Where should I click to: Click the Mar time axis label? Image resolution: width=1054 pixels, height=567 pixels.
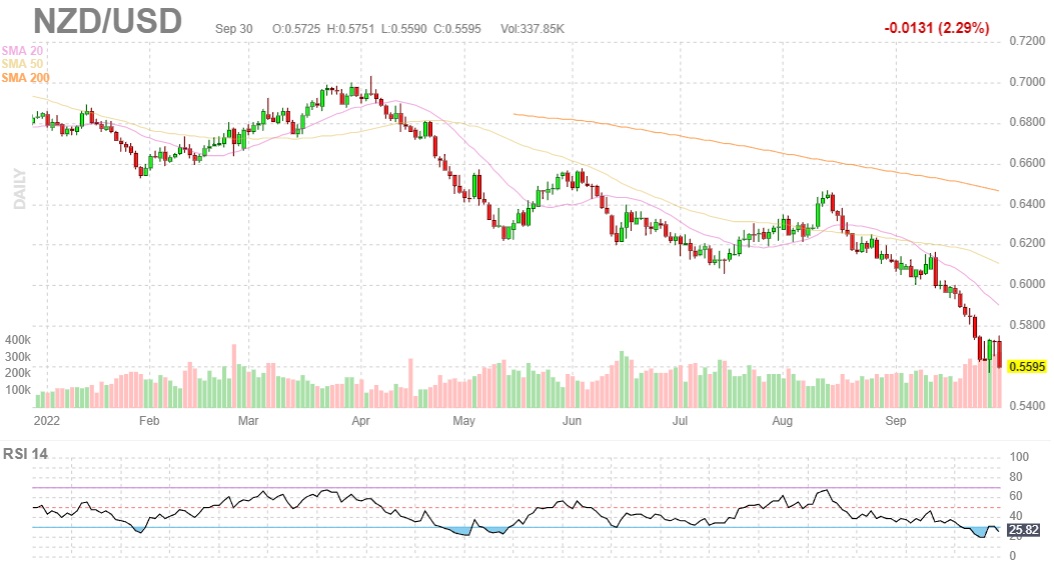[x=248, y=421]
